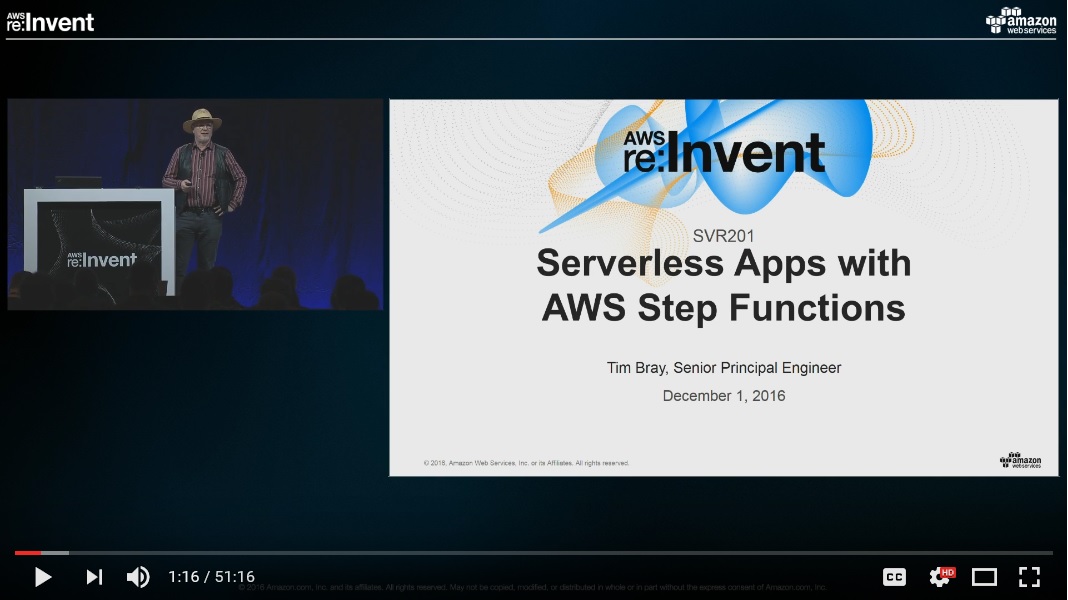
Task: Click the Amazon Web Services logo at top right
Action: pyautogui.click(x=1021, y=20)
